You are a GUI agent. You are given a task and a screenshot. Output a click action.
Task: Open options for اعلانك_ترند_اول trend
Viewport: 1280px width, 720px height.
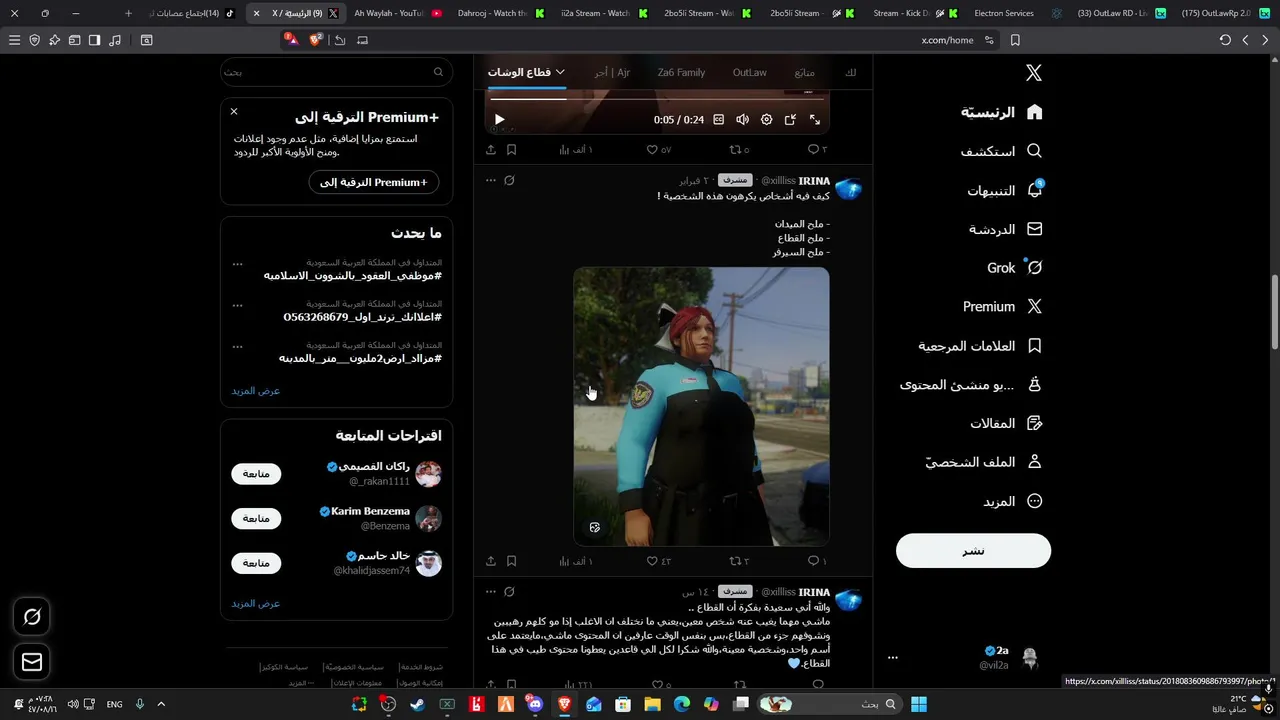(x=237, y=305)
